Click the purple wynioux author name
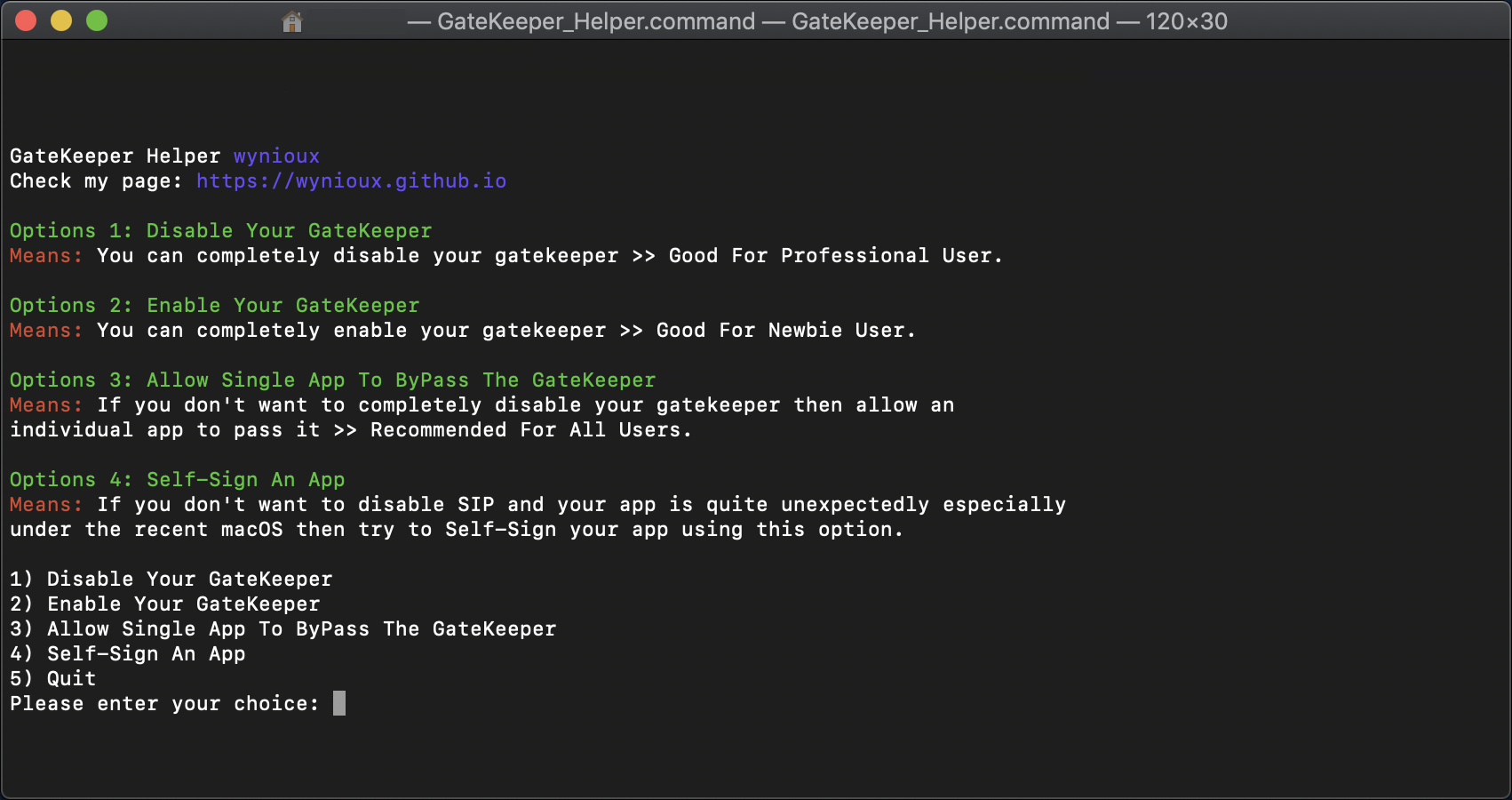 [x=276, y=156]
